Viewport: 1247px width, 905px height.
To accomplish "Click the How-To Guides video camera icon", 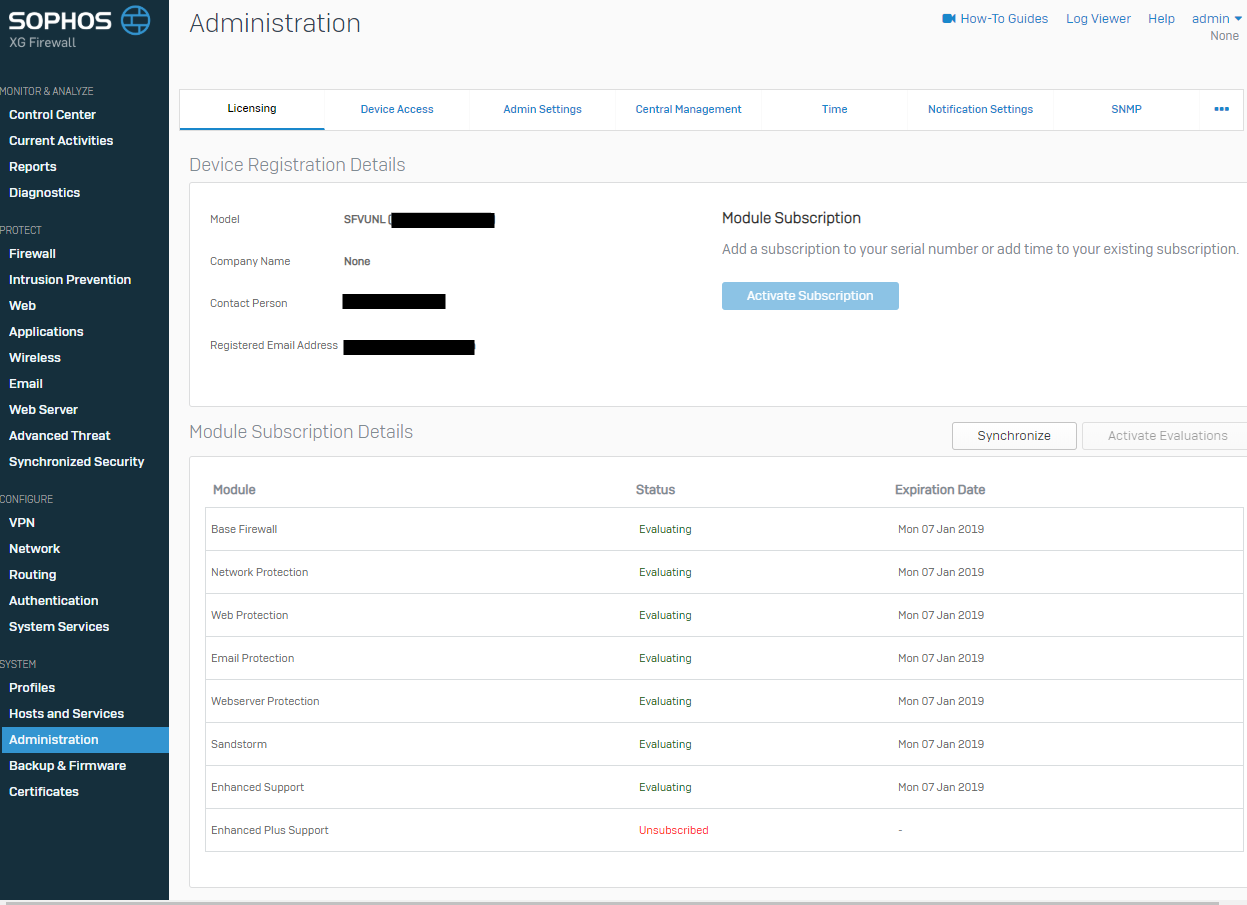I will tap(949, 19).
